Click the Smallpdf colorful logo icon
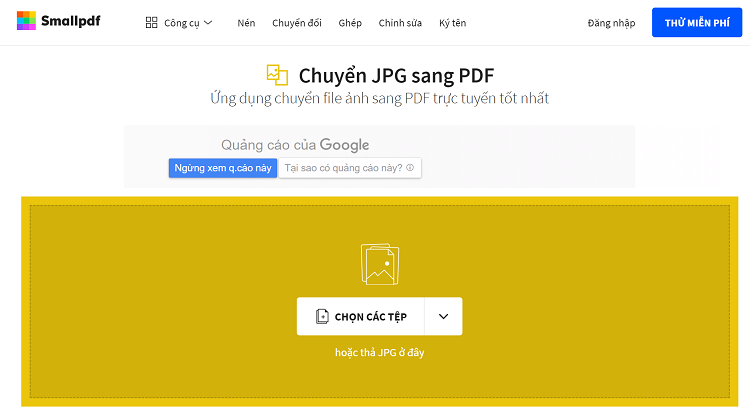750x417 pixels. (26, 21)
